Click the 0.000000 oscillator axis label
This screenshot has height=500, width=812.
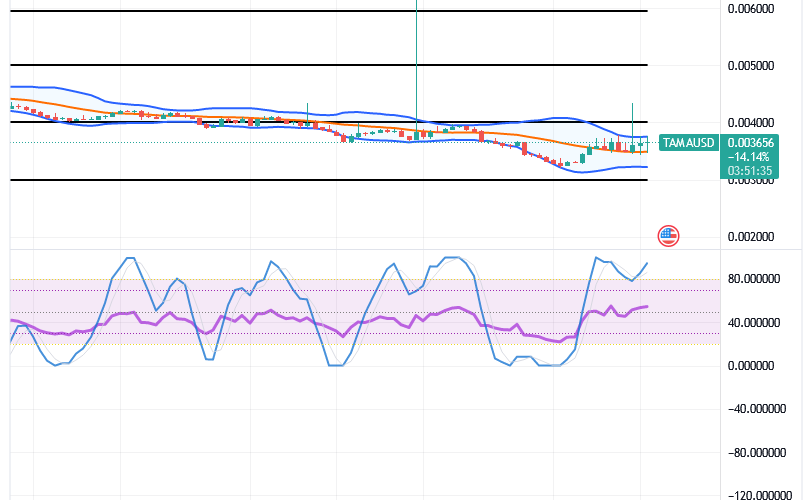[750, 366]
